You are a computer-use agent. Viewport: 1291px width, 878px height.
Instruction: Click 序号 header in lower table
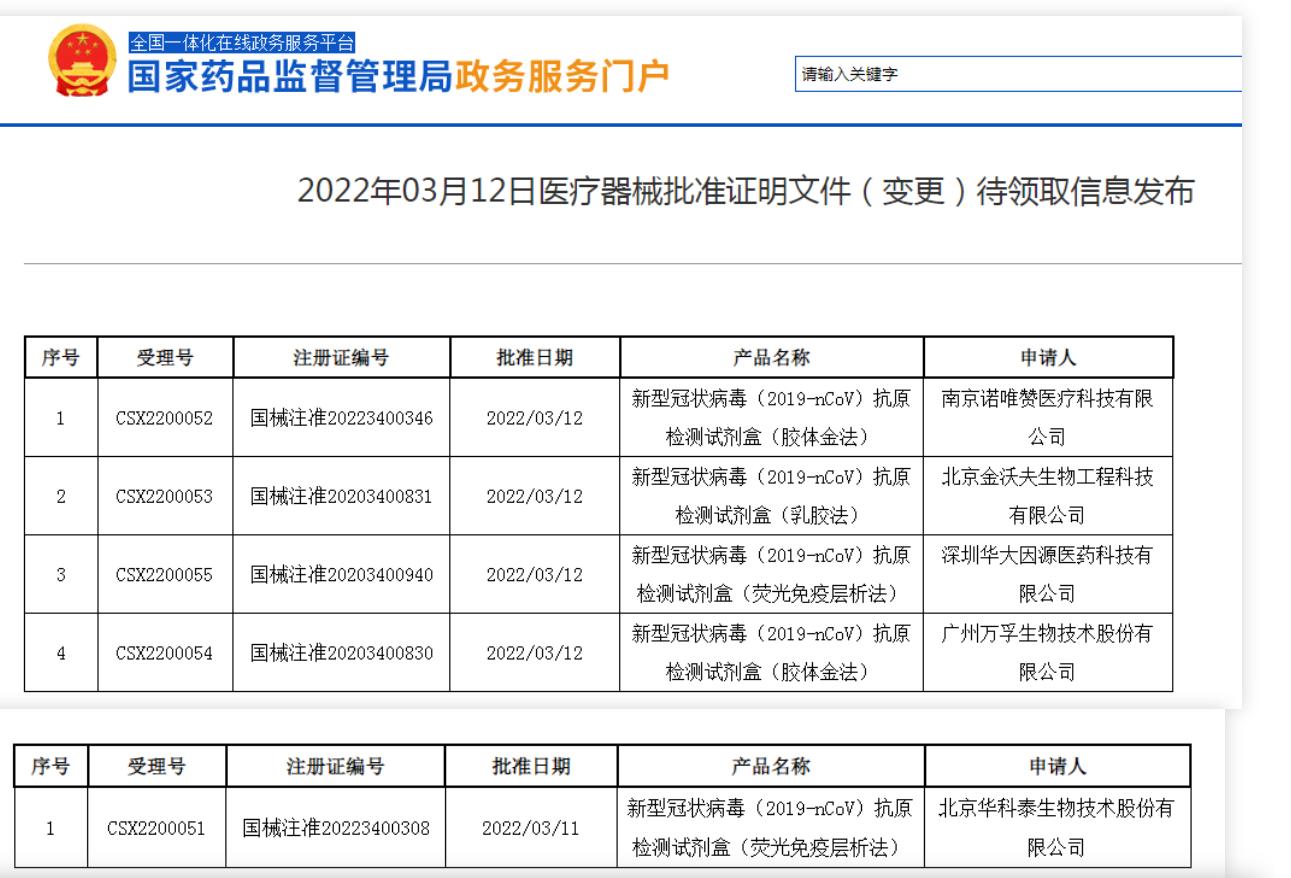coord(51,767)
